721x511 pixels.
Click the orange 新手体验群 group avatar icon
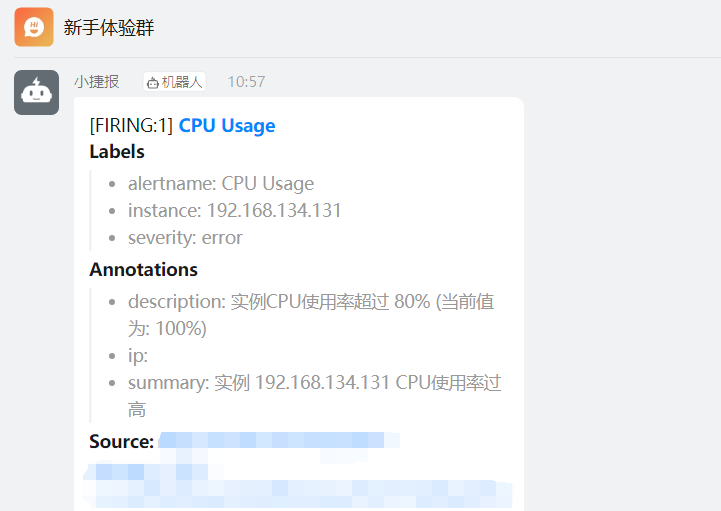[34, 27]
